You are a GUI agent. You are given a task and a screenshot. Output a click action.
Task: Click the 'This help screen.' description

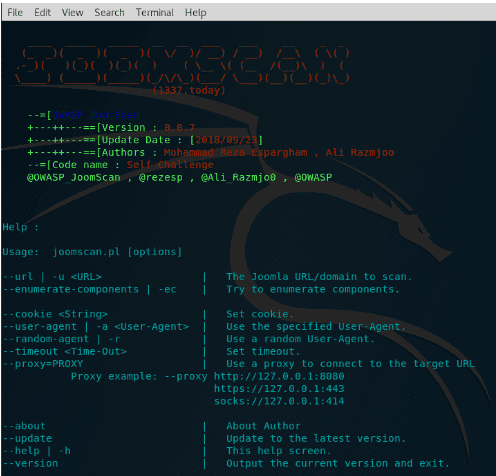pyautogui.click(x=278, y=451)
